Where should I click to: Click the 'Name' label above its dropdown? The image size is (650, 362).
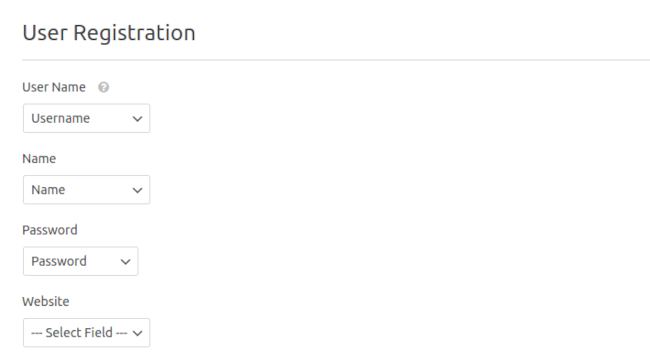click(x=39, y=158)
